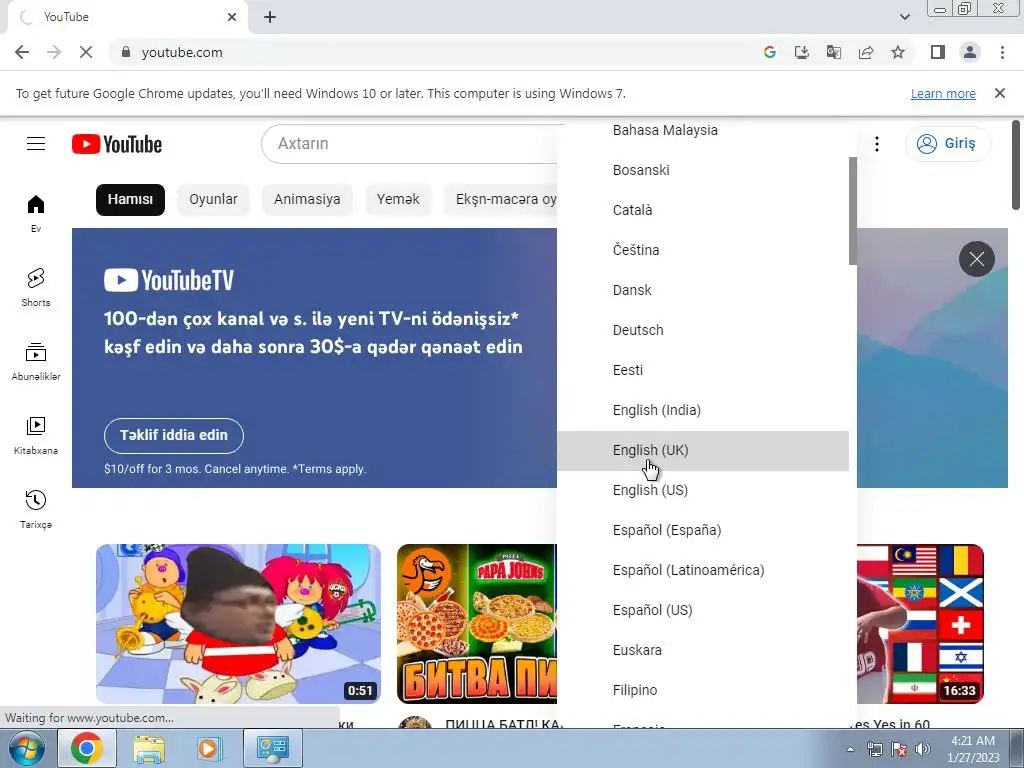Open cartoon video thumbnail 0:51
Screen dimensions: 1024x768
[238, 624]
